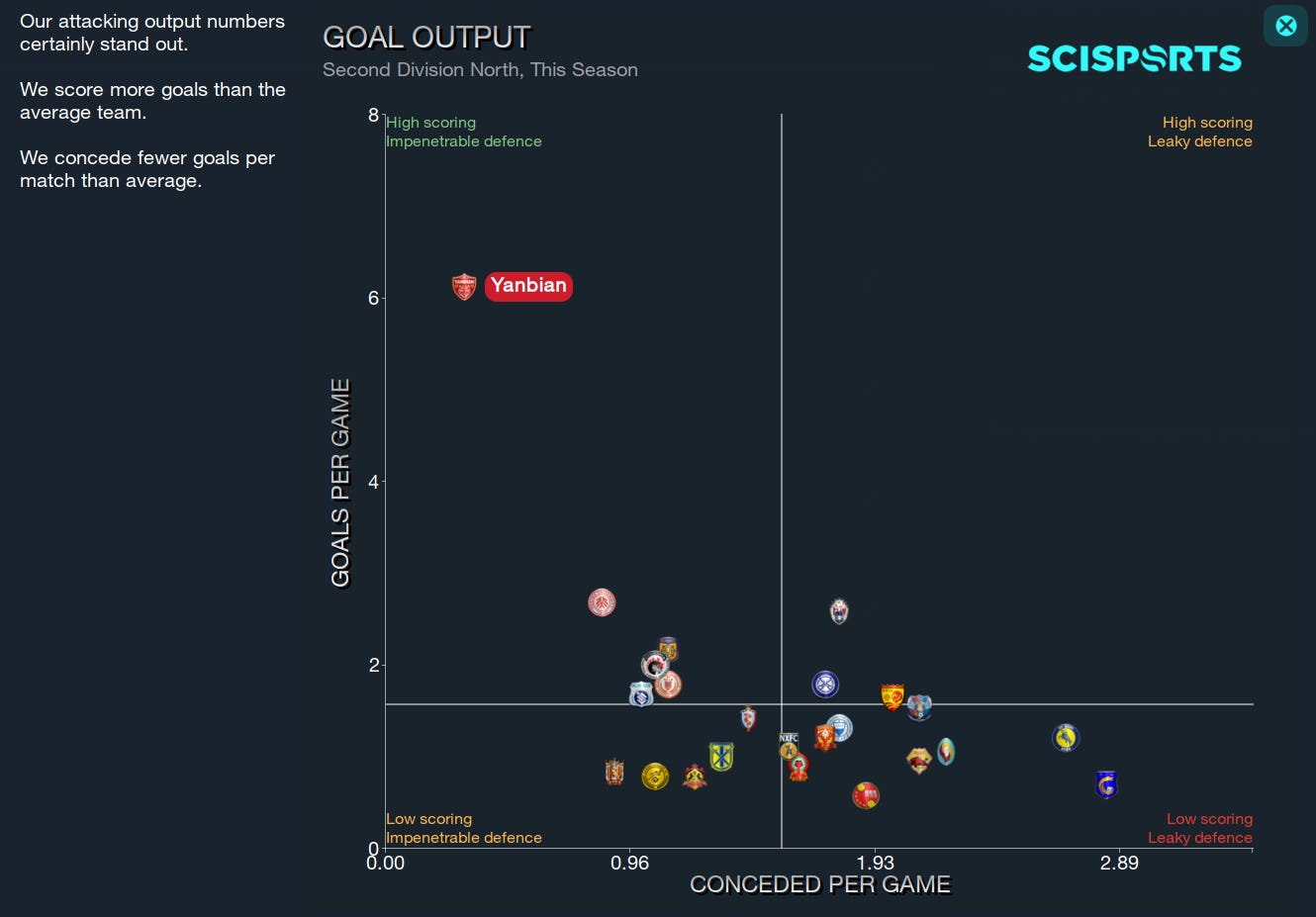The image size is (1316, 917).
Task: Click the maroon shield badge near the average line
Action: [748, 718]
